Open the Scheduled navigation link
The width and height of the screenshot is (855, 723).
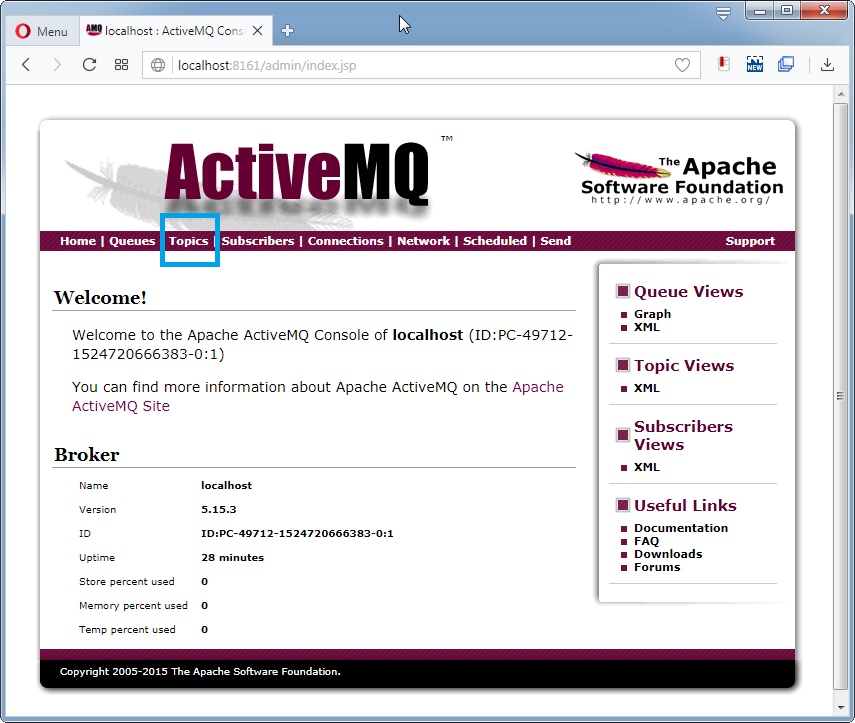pos(495,241)
